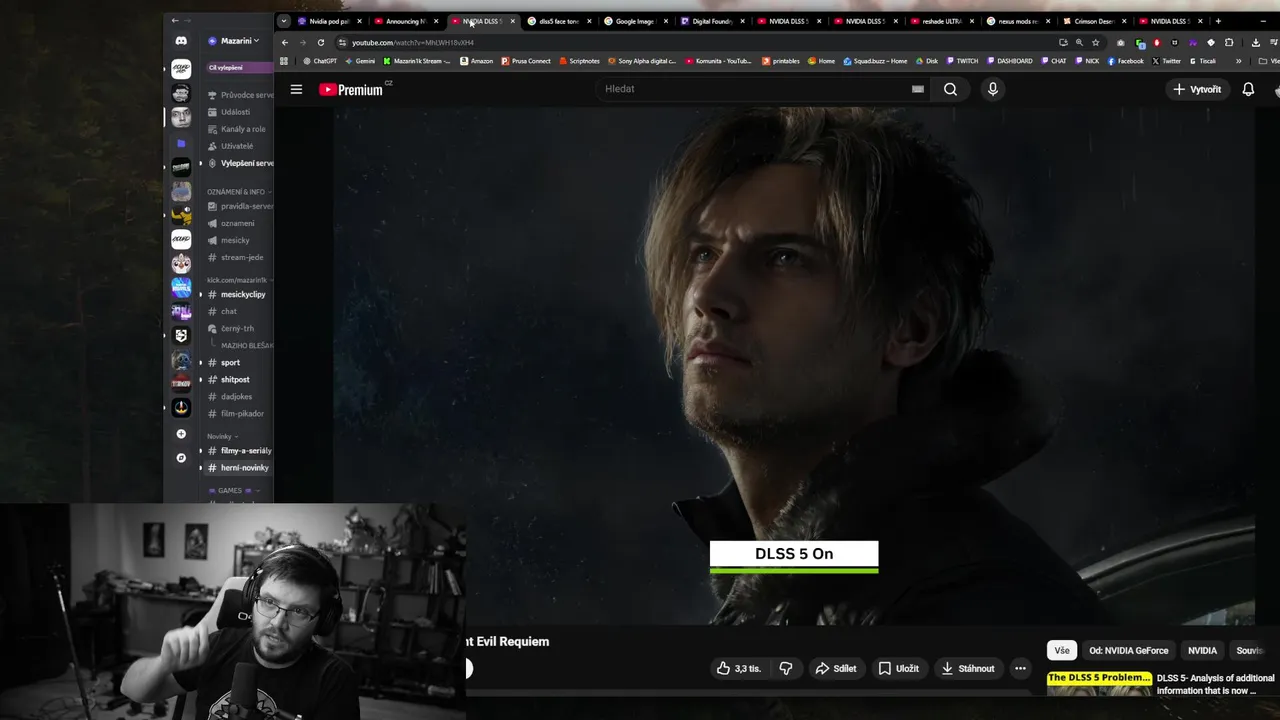The height and width of the screenshot is (720, 1280).
Task: Click the Uložit save button
Action: (x=898, y=668)
